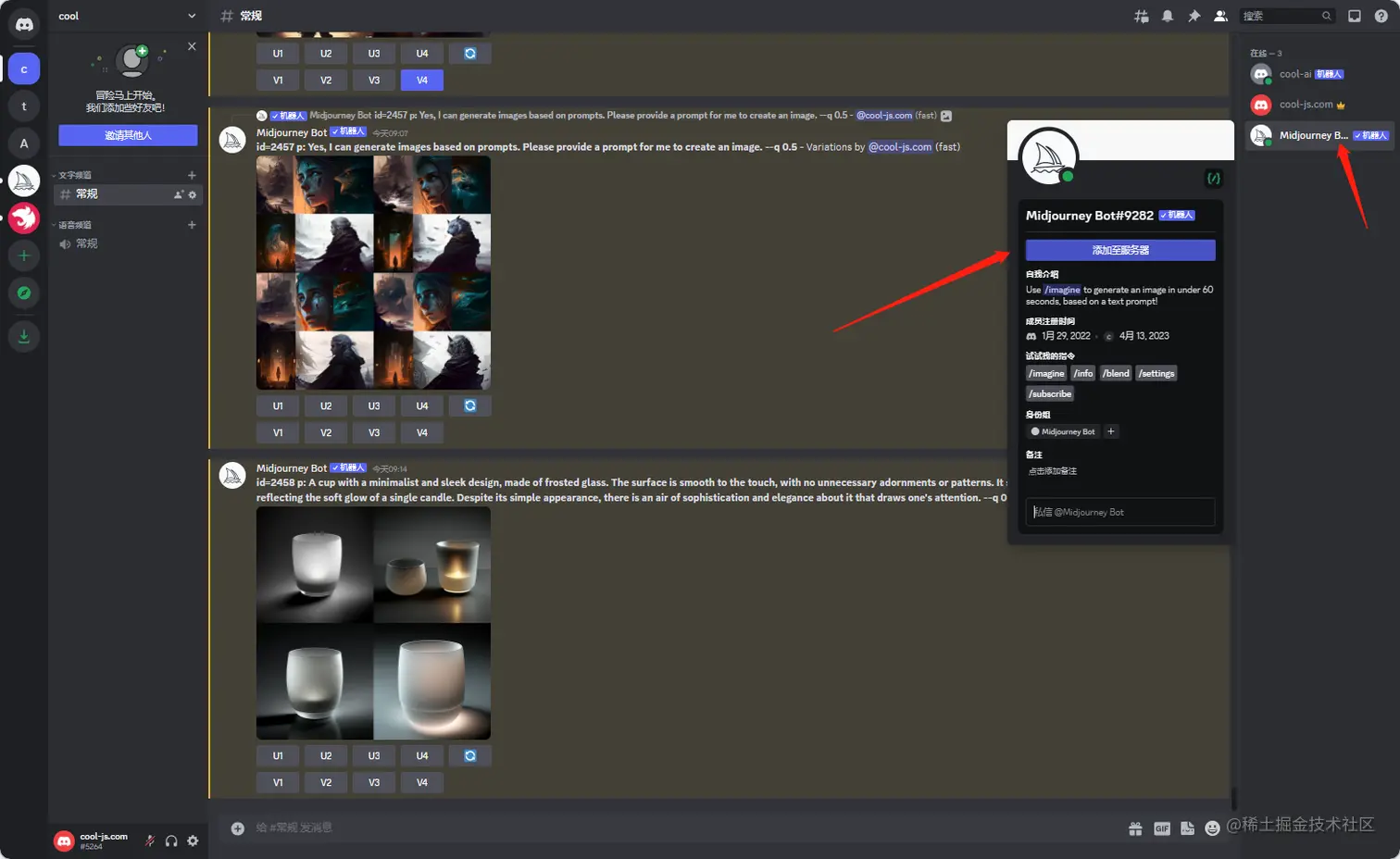Open the gift icon in message bar
The height and width of the screenshot is (859, 1400).
tap(1135, 828)
